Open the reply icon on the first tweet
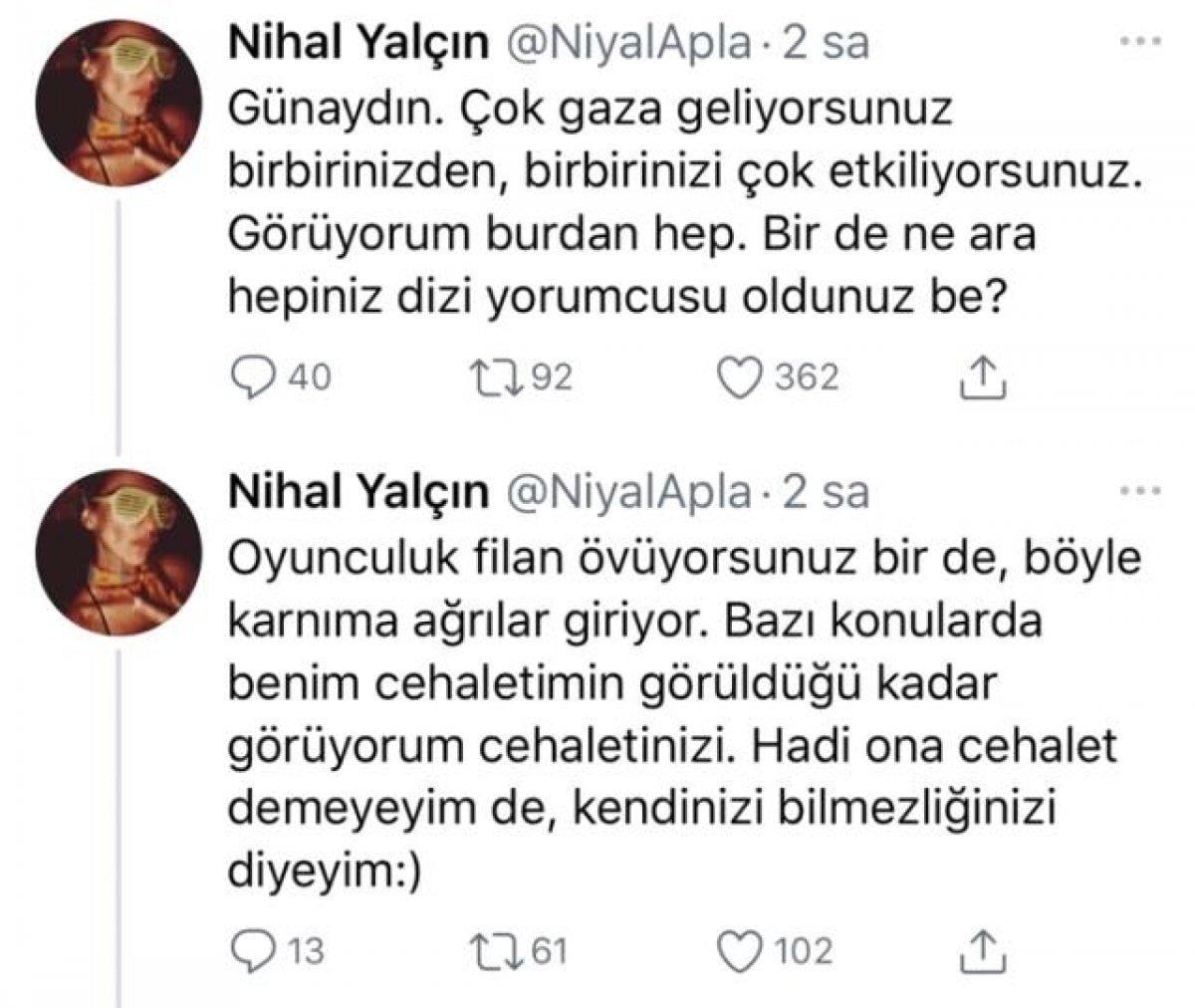Image resolution: width=1195 pixels, height=1008 pixels. [257, 374]
